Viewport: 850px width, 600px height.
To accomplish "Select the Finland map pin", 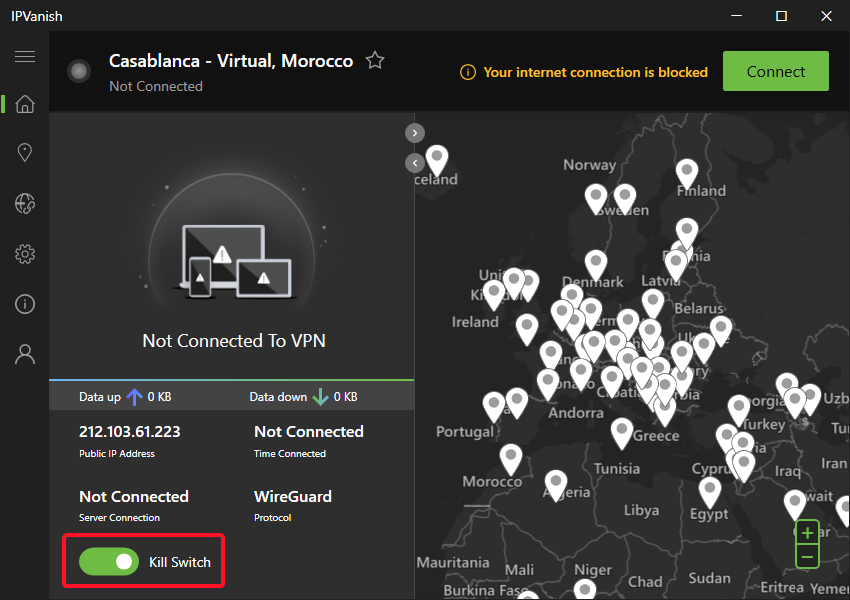I will [687, 173].
